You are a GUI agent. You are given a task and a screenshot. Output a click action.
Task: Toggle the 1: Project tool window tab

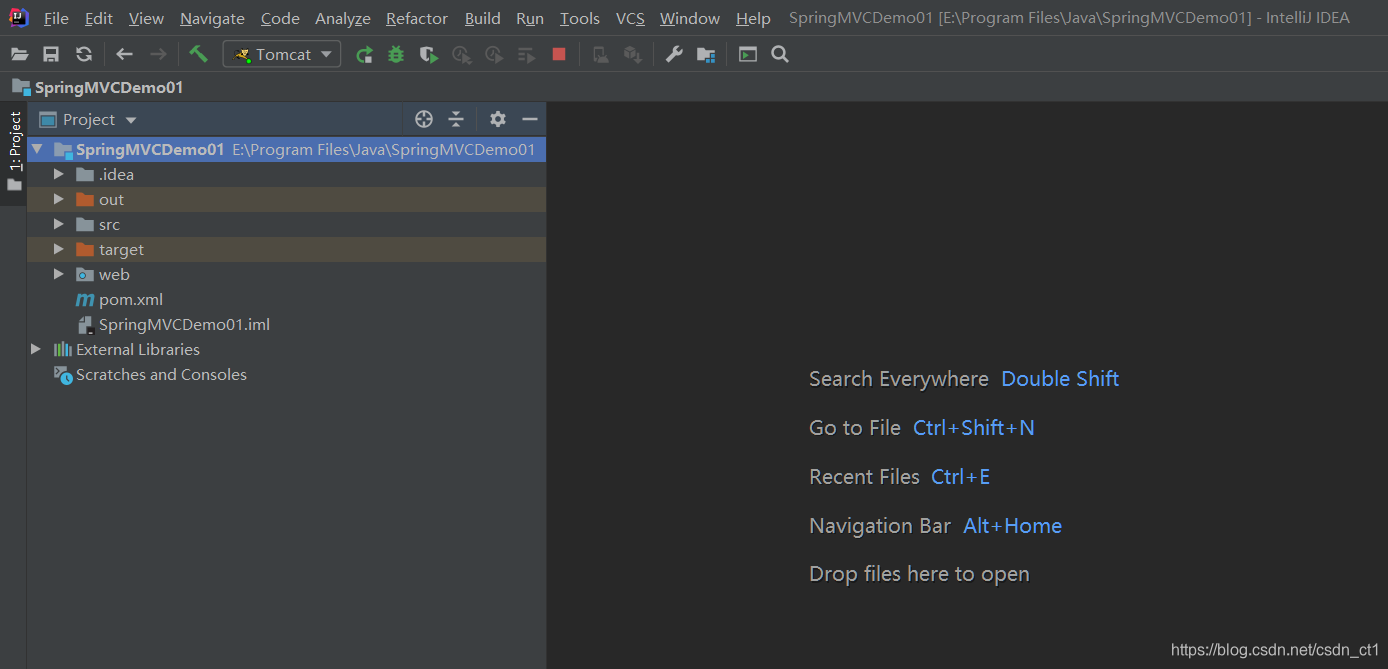14,153
